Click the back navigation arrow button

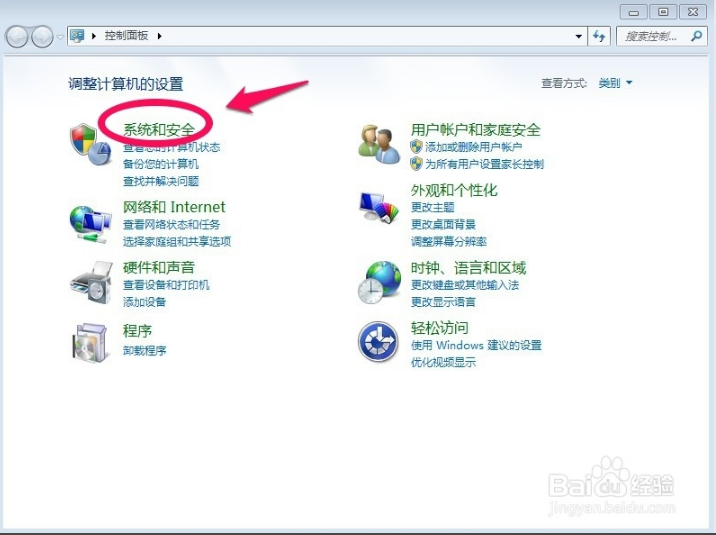17,37
